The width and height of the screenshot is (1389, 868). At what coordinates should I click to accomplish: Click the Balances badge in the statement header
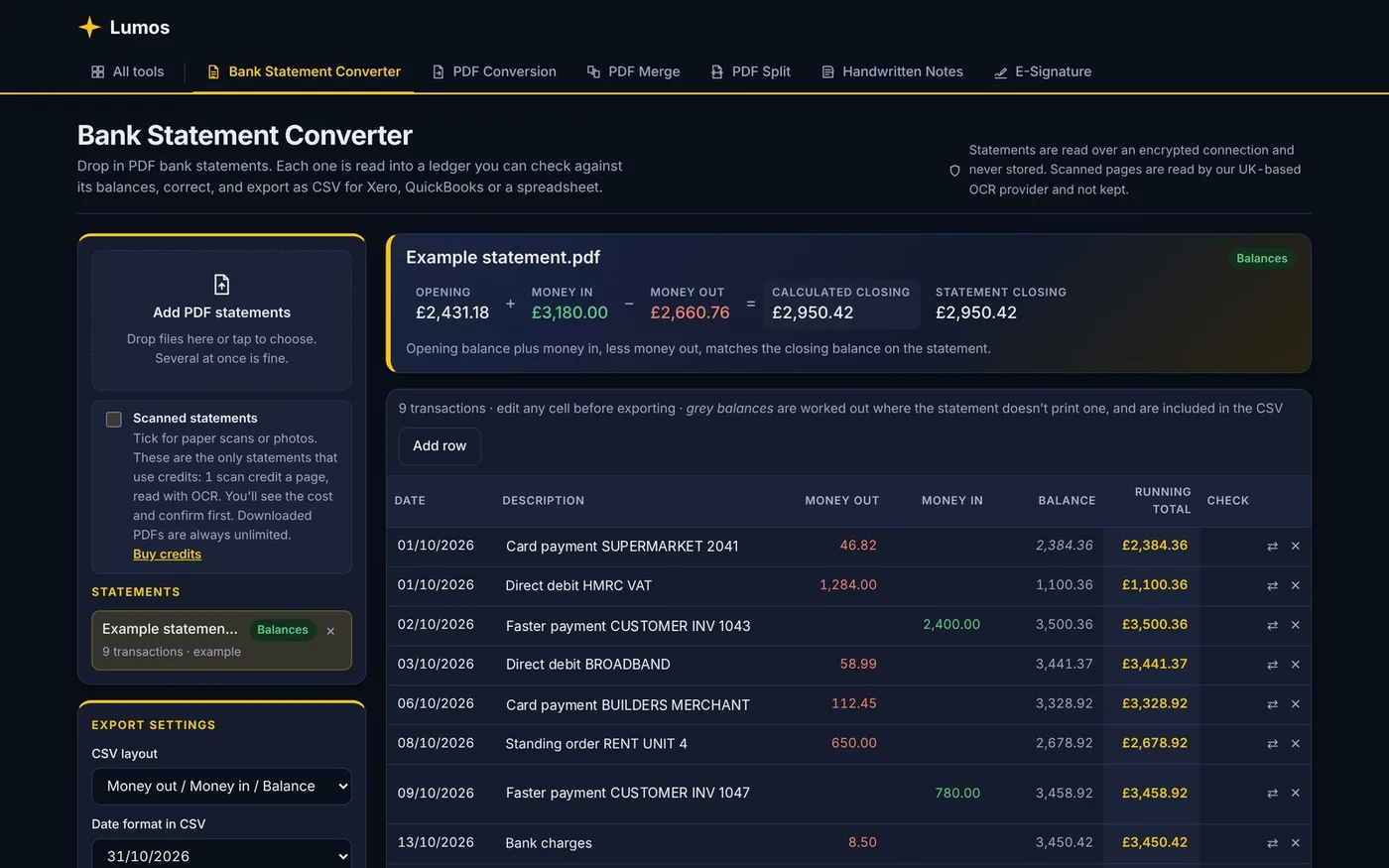(x=1262, y=258)
